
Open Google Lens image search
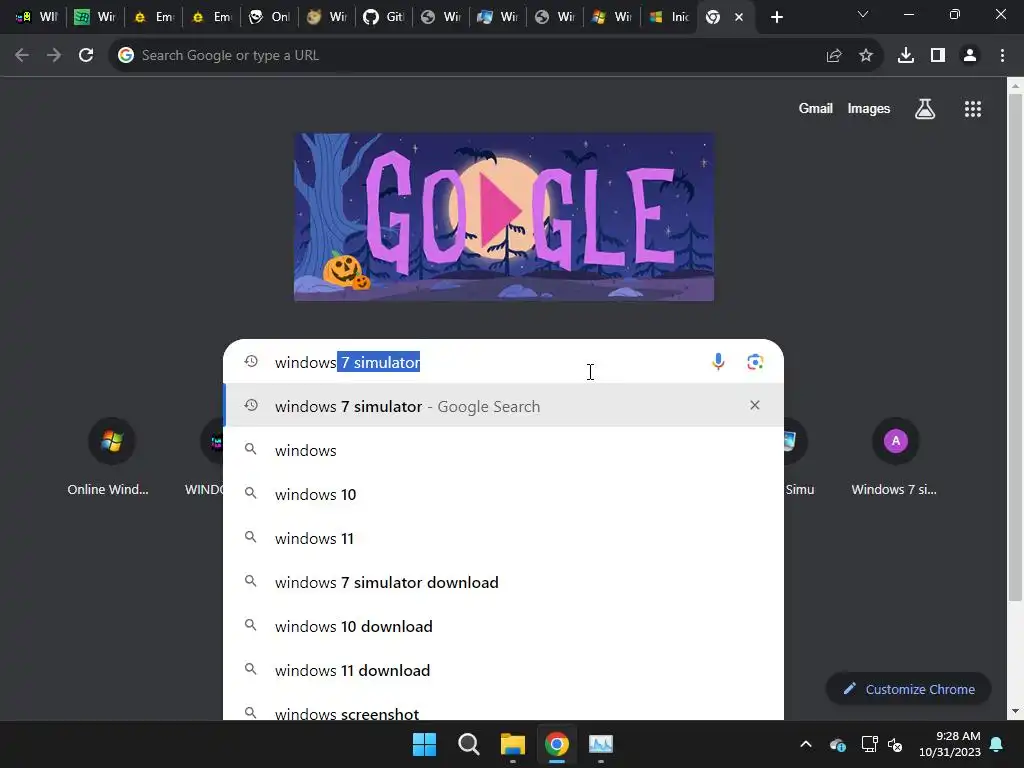[x=755, y=362]
